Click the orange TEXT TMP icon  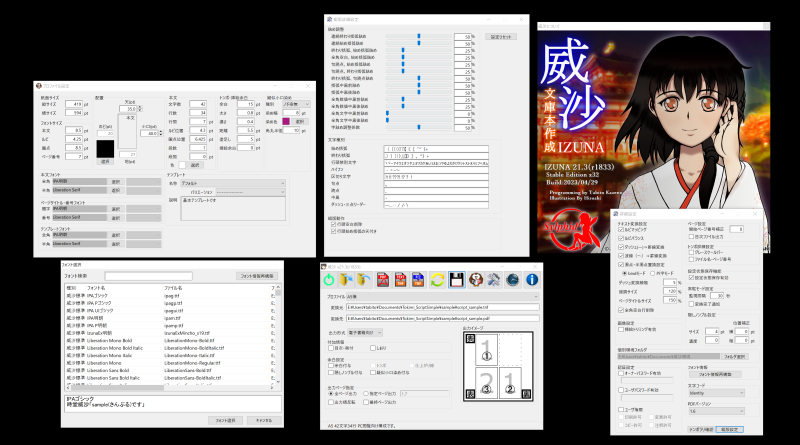[401, 280]
